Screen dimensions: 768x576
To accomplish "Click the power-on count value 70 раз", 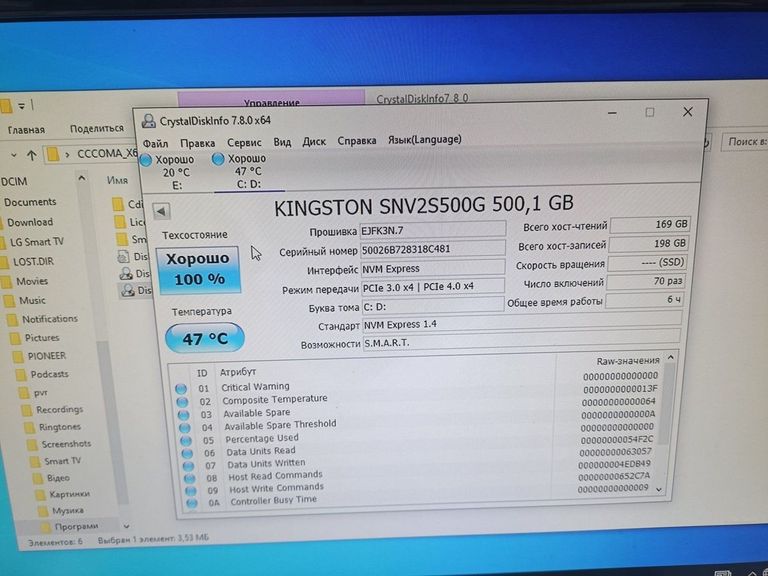I will (646, 281).
